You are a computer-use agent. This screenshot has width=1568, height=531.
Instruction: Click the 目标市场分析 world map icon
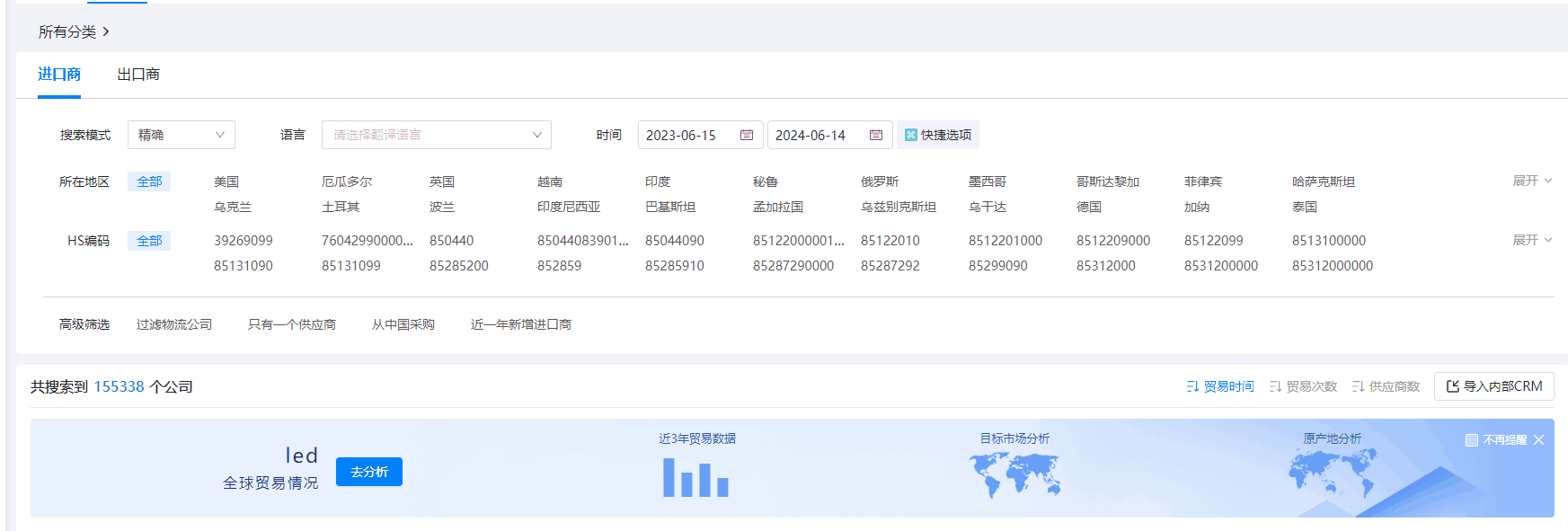tap(1014, 474)
